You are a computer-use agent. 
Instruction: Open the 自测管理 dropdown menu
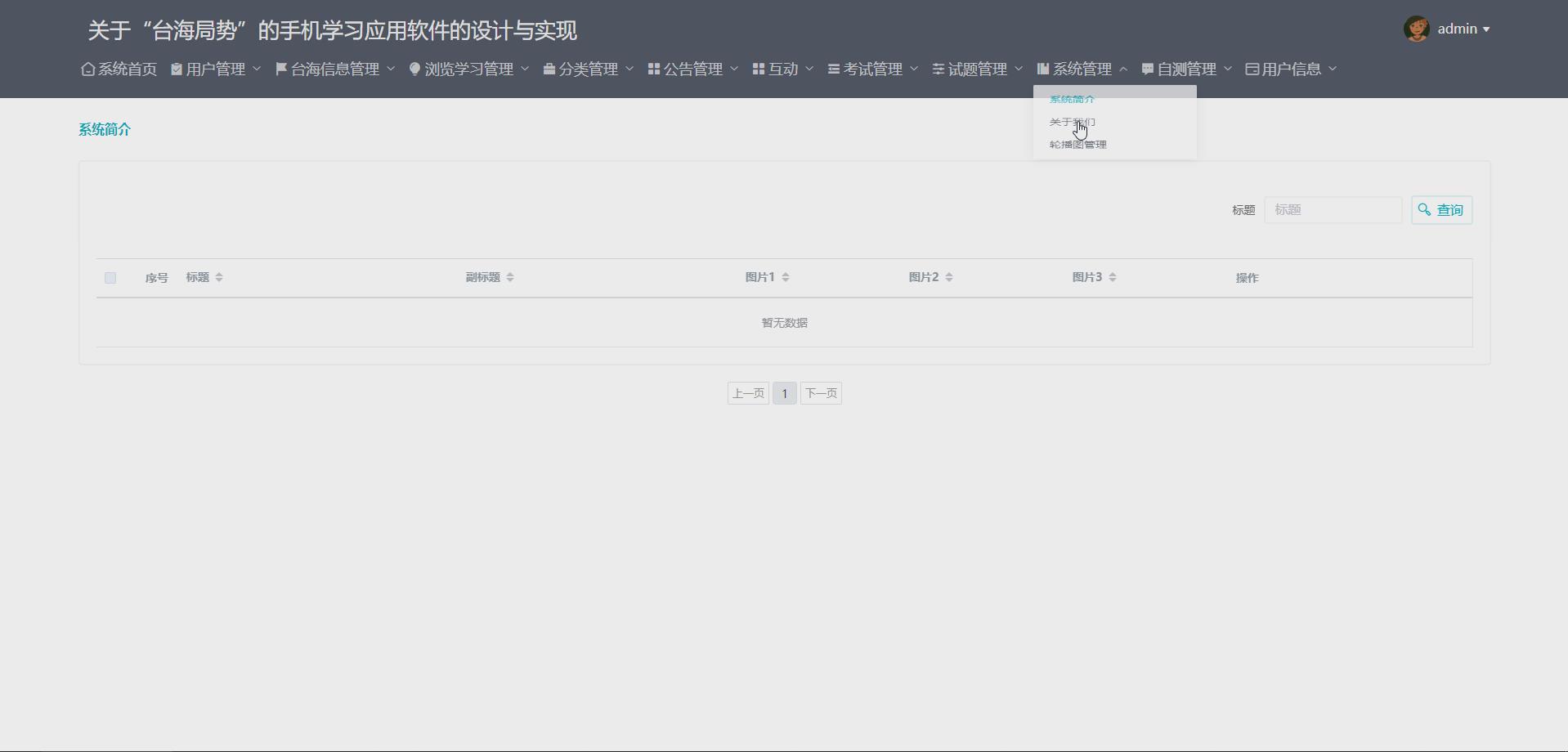click(x=1187, y=69)
